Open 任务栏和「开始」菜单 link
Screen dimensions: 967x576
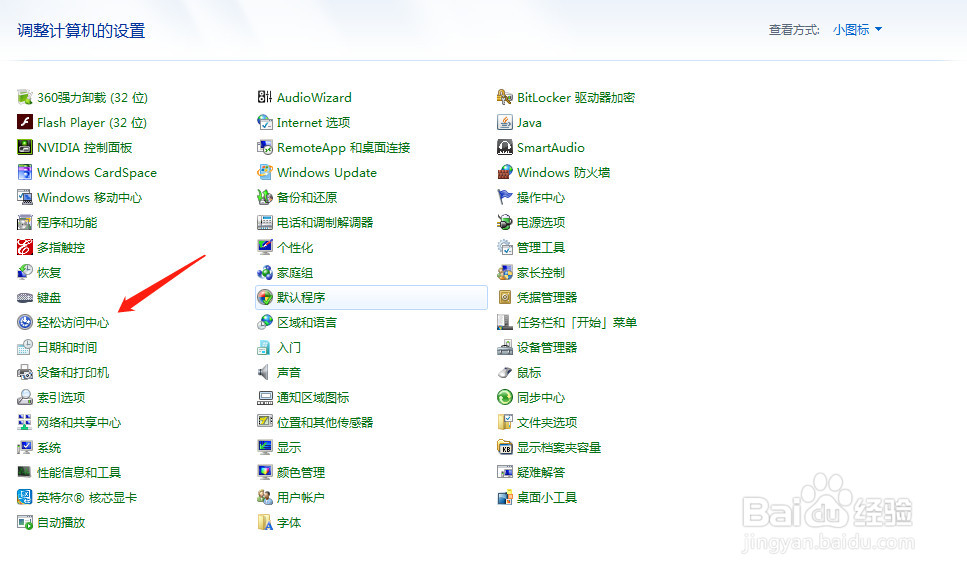577,323
